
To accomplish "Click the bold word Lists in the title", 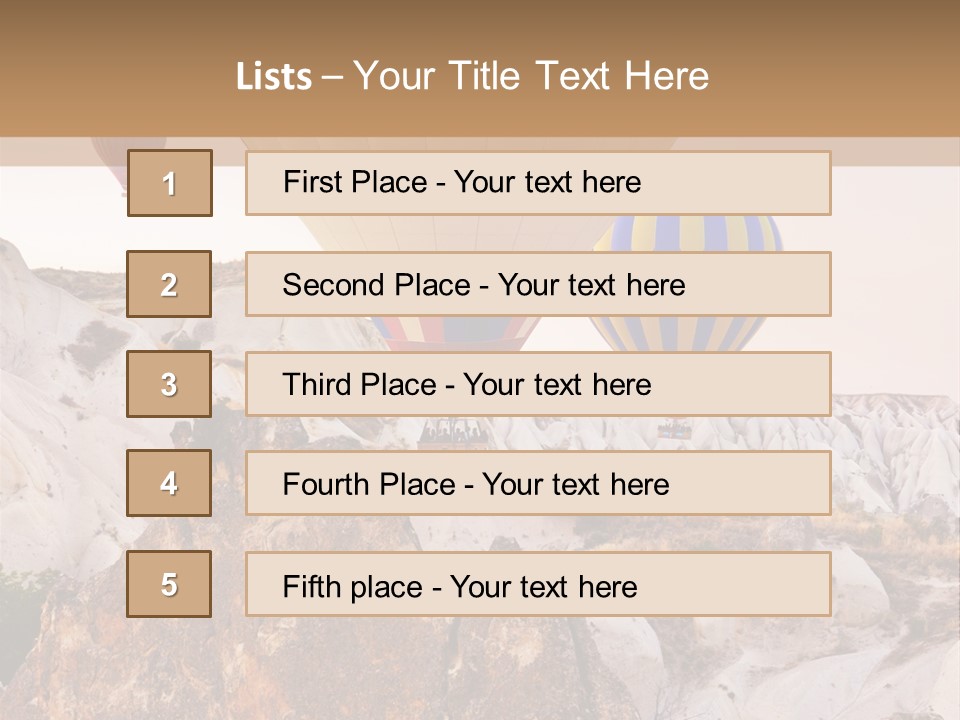I will tap(274, 77).
